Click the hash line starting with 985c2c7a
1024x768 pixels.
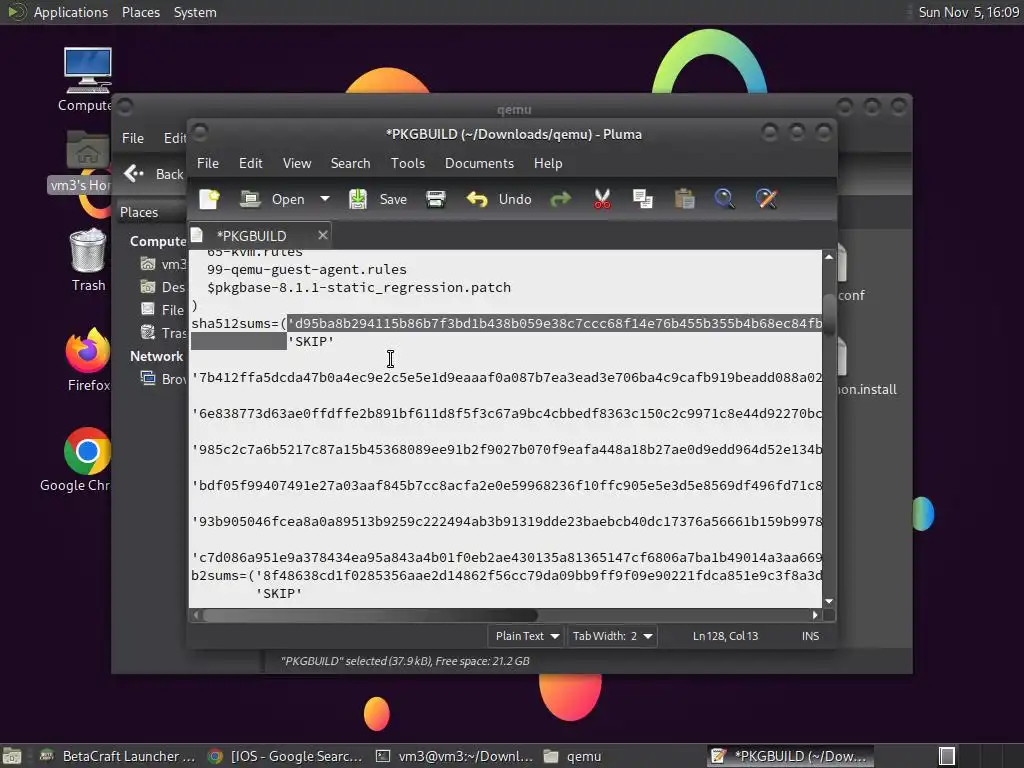click(506, 449)
